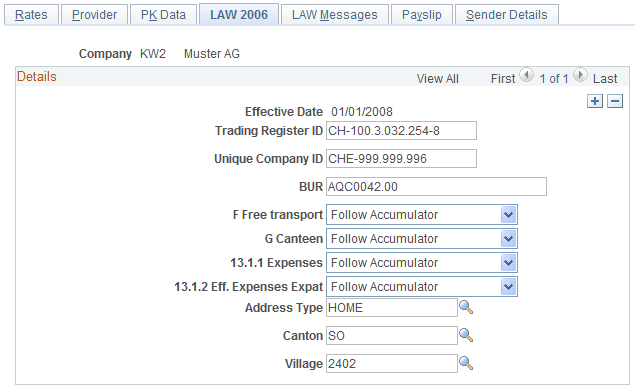Open the lookup for Canton
635x389 pixels.
click(x=466, y=336)
